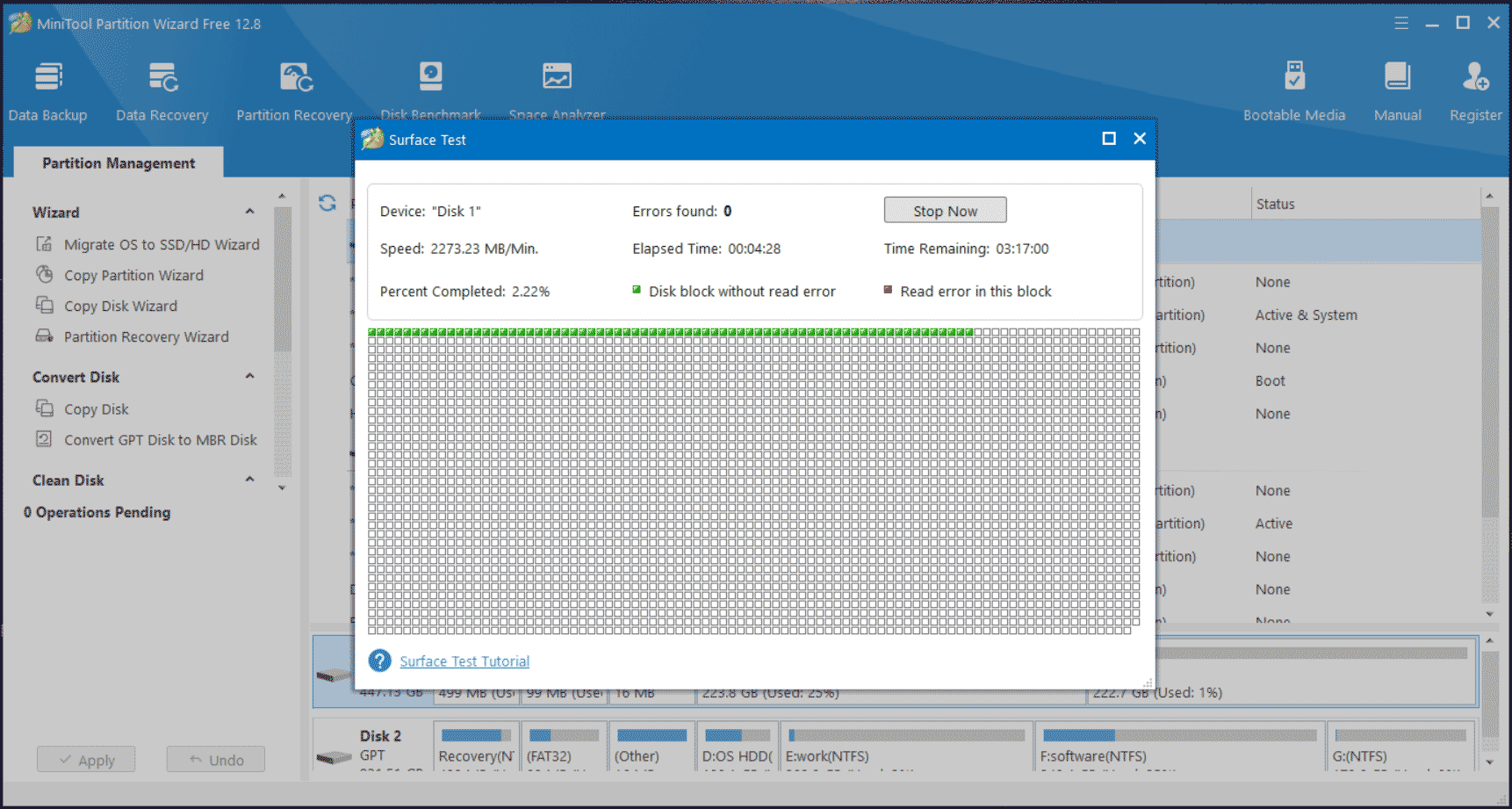Open the Register screen
1512x809 pixels.
pos(1475,88)
